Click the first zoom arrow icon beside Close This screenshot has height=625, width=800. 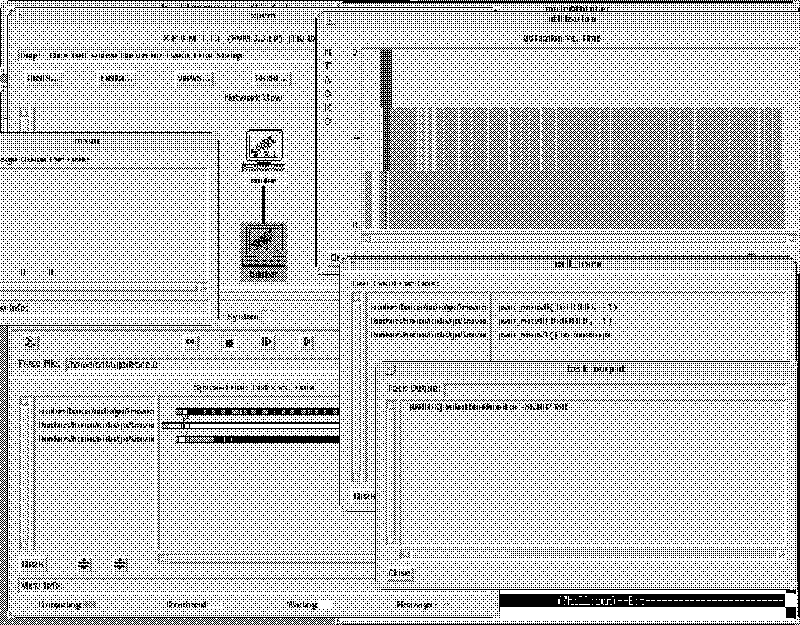(85, 564)
